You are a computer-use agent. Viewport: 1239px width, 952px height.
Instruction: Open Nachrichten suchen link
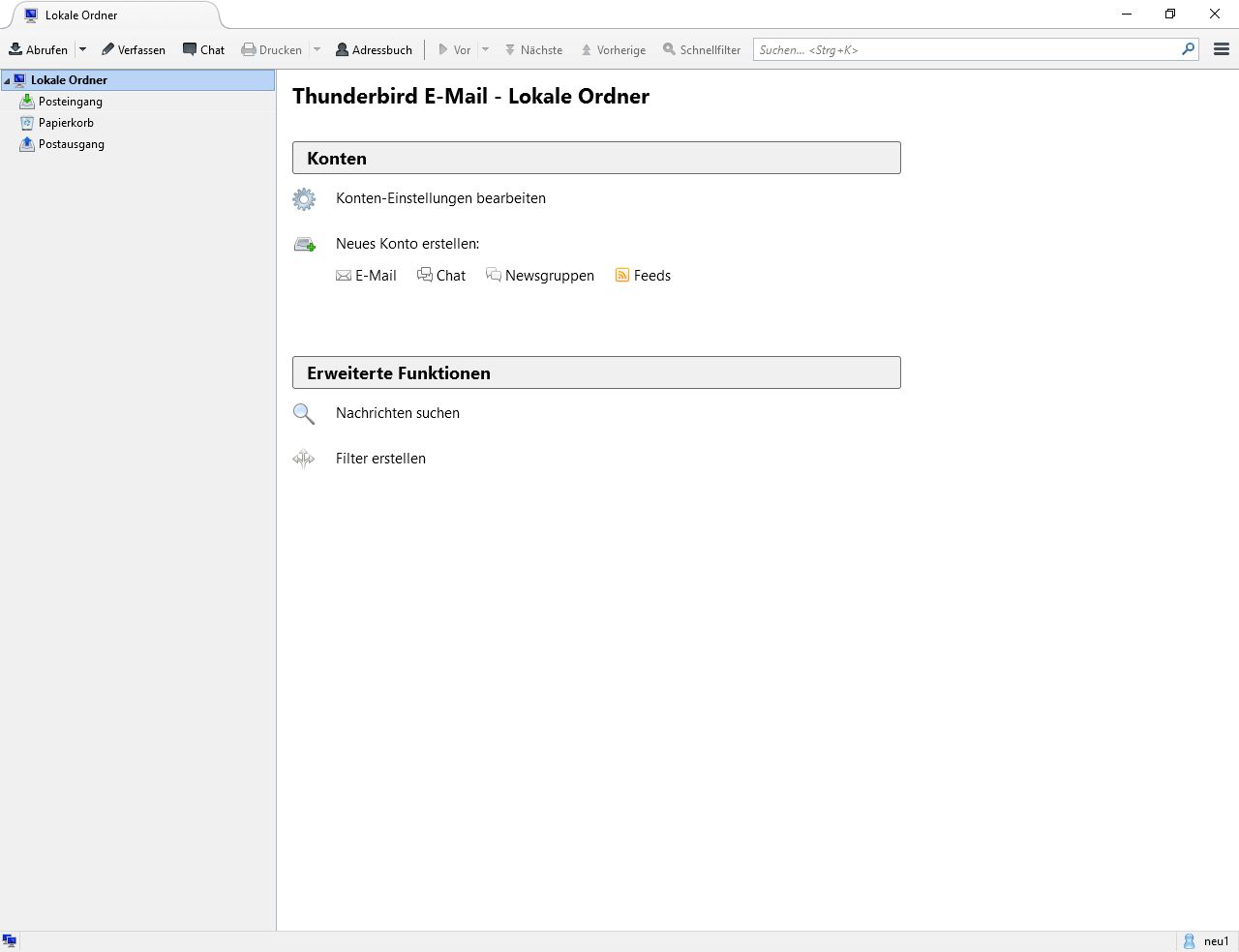[x=398, y=413]
